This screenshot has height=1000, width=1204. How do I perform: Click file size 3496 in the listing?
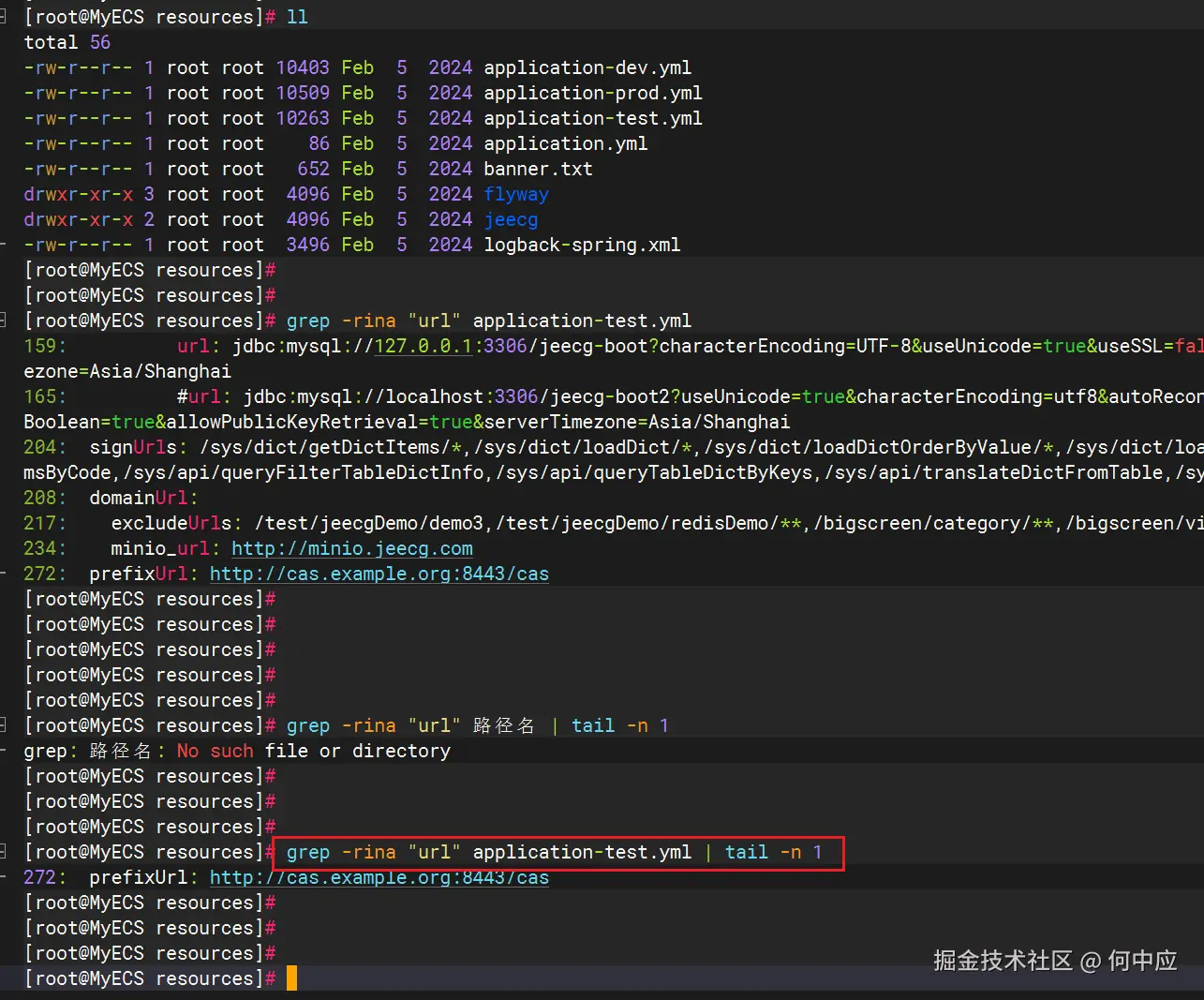(308, 245)
